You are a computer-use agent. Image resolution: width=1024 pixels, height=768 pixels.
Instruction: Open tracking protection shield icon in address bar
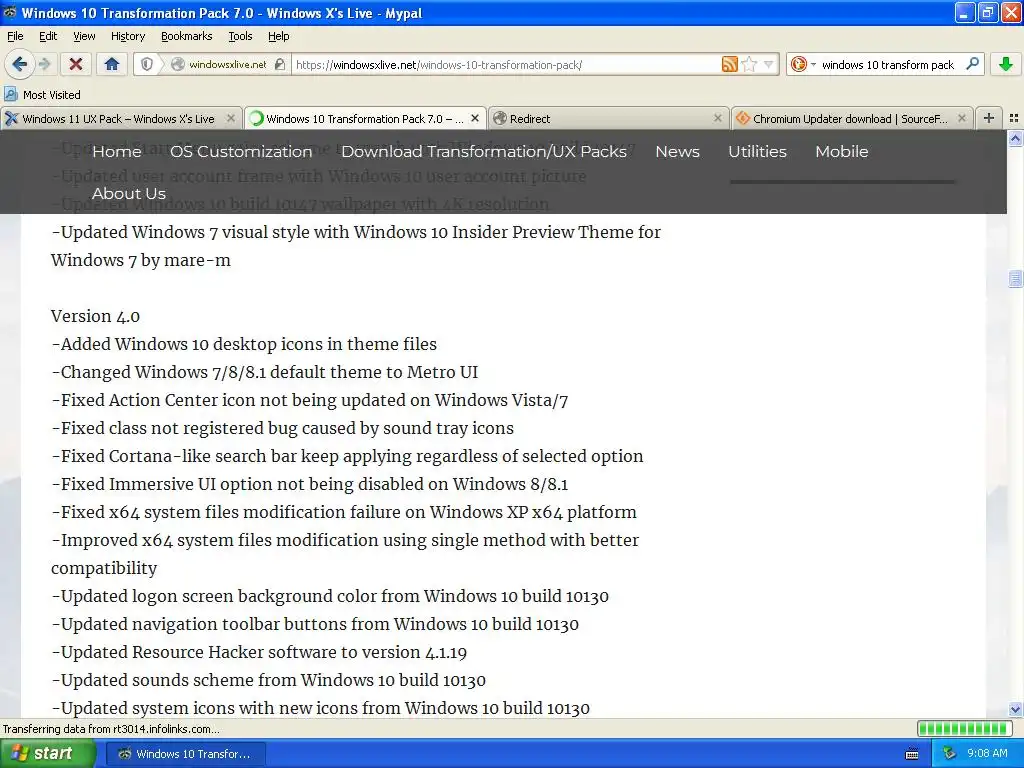pos(147,64)
